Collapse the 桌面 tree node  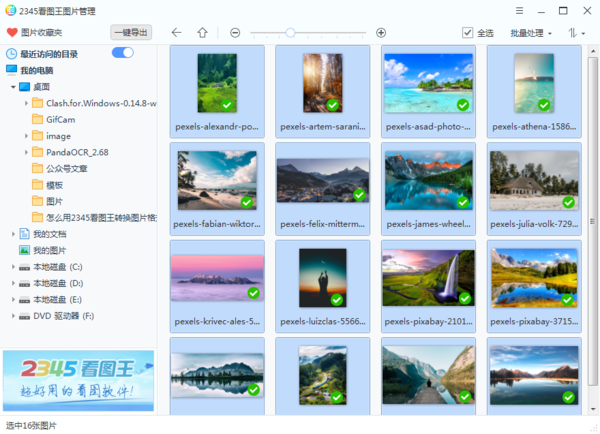[13, 87]
